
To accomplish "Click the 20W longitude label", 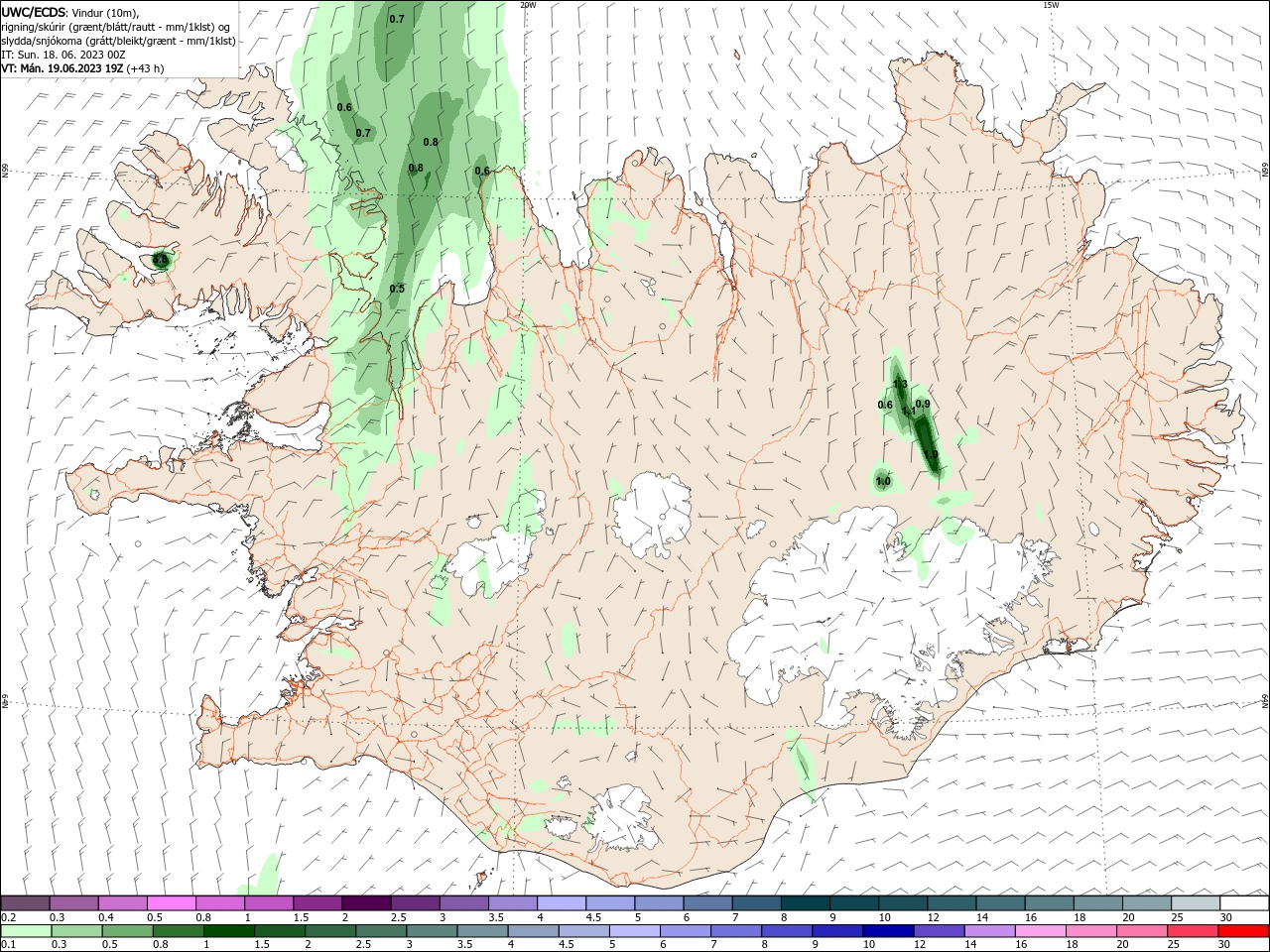I will (528, 5).
